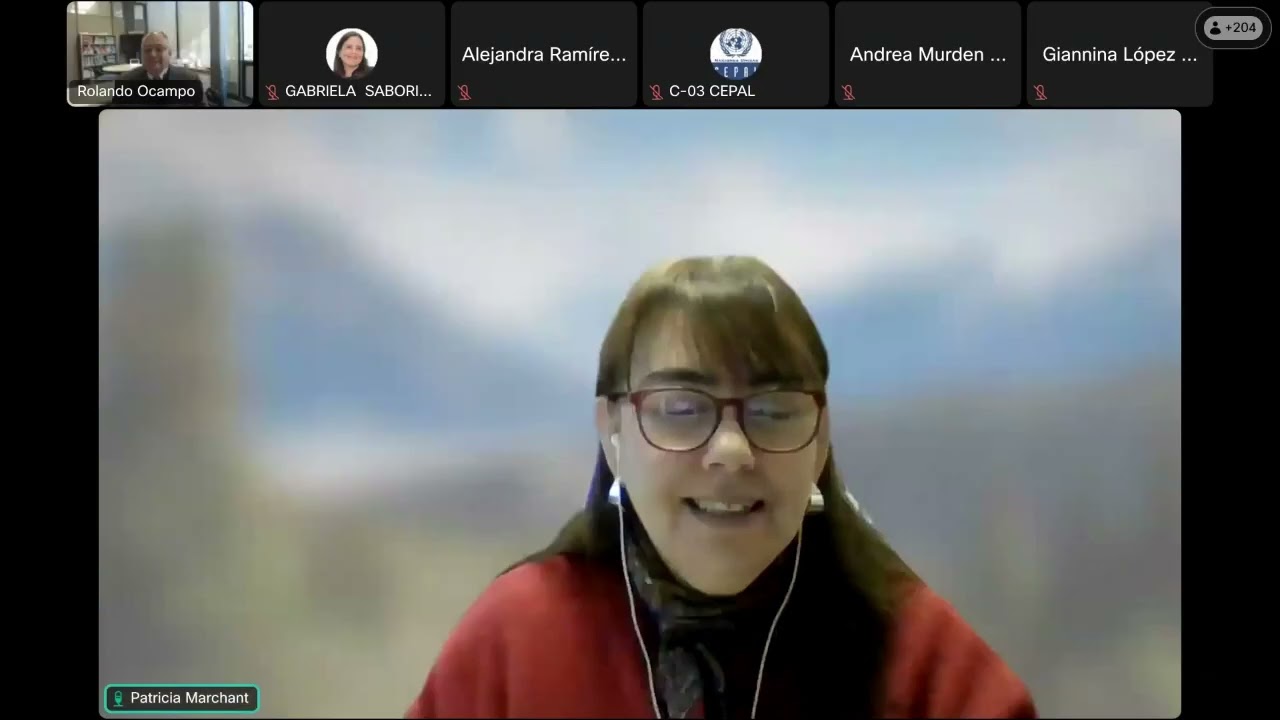This screenshot has width=1280, height=720.
Task: Select Rolando Ocampo's video thumbnail
Action: click(x=160, y=54)
